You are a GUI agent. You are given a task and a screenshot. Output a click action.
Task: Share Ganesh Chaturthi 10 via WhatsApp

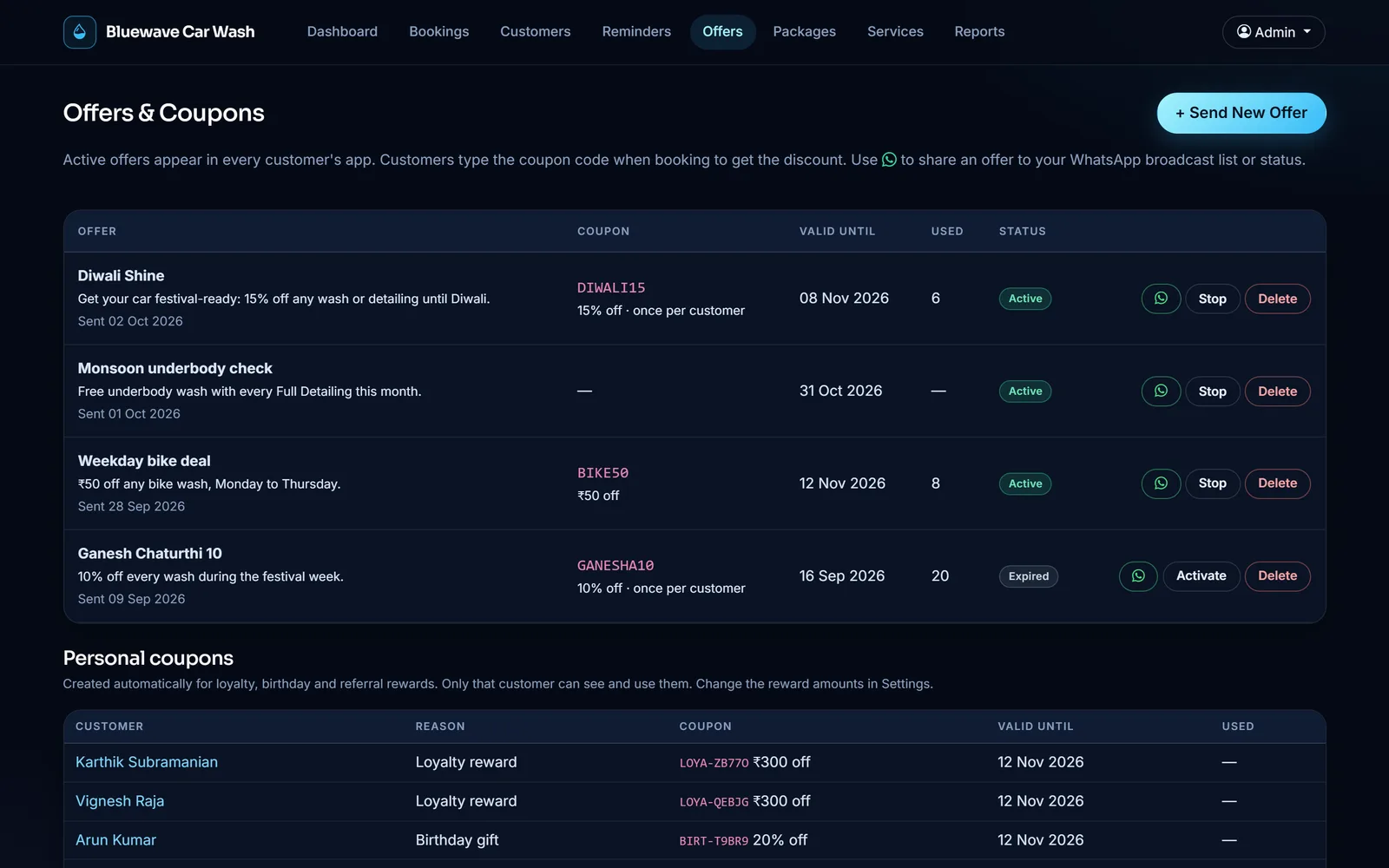(1138, 576)
